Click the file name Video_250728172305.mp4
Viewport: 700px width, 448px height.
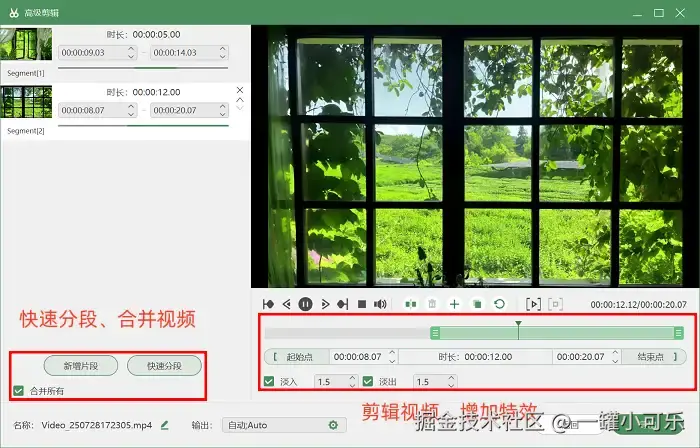pyautogui.click(x=97, y=425)
